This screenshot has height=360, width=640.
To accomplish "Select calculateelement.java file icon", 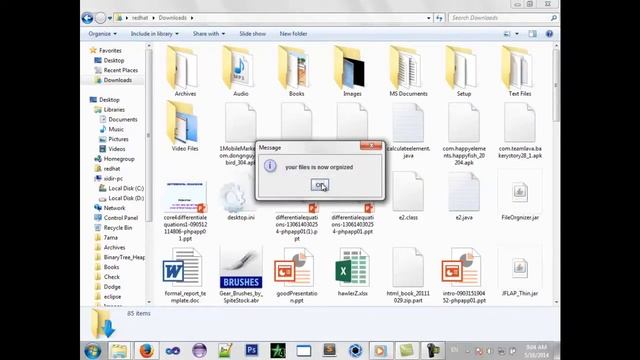I will 408,122.
